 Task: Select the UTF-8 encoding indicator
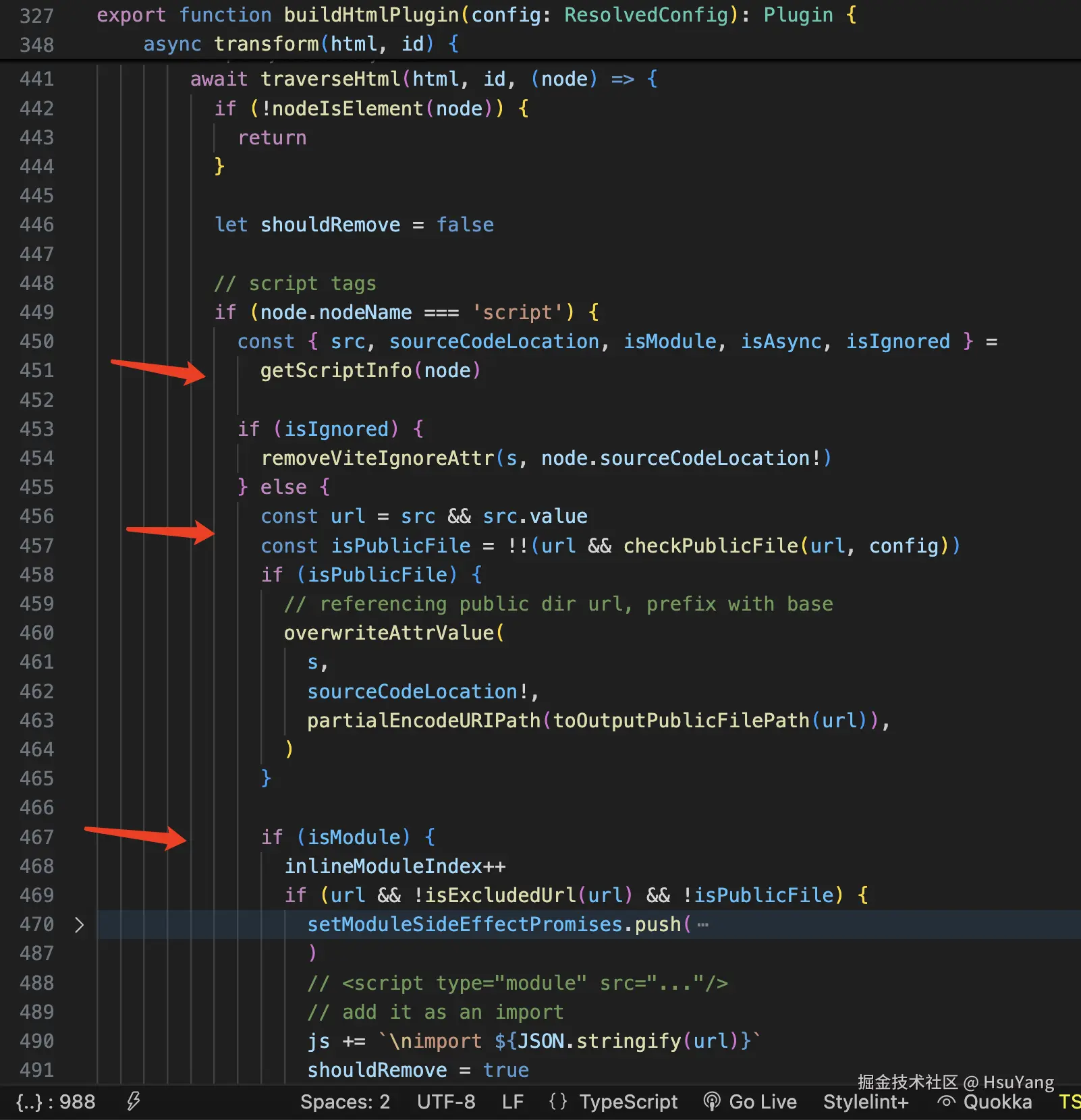[x=446, y=1102]
